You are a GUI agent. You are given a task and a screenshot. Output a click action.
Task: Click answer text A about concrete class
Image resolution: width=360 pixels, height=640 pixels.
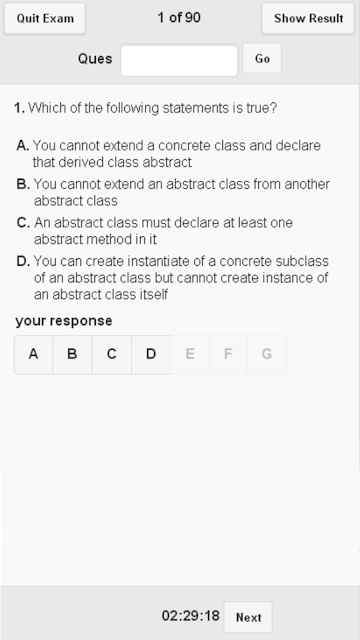176,154
